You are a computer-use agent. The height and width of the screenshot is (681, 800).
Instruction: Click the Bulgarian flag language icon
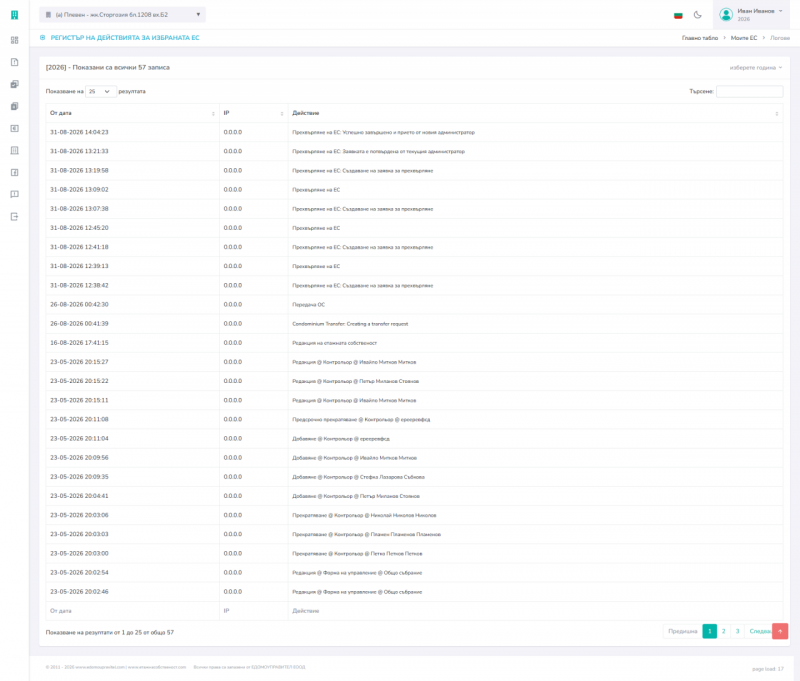[678, 15]
